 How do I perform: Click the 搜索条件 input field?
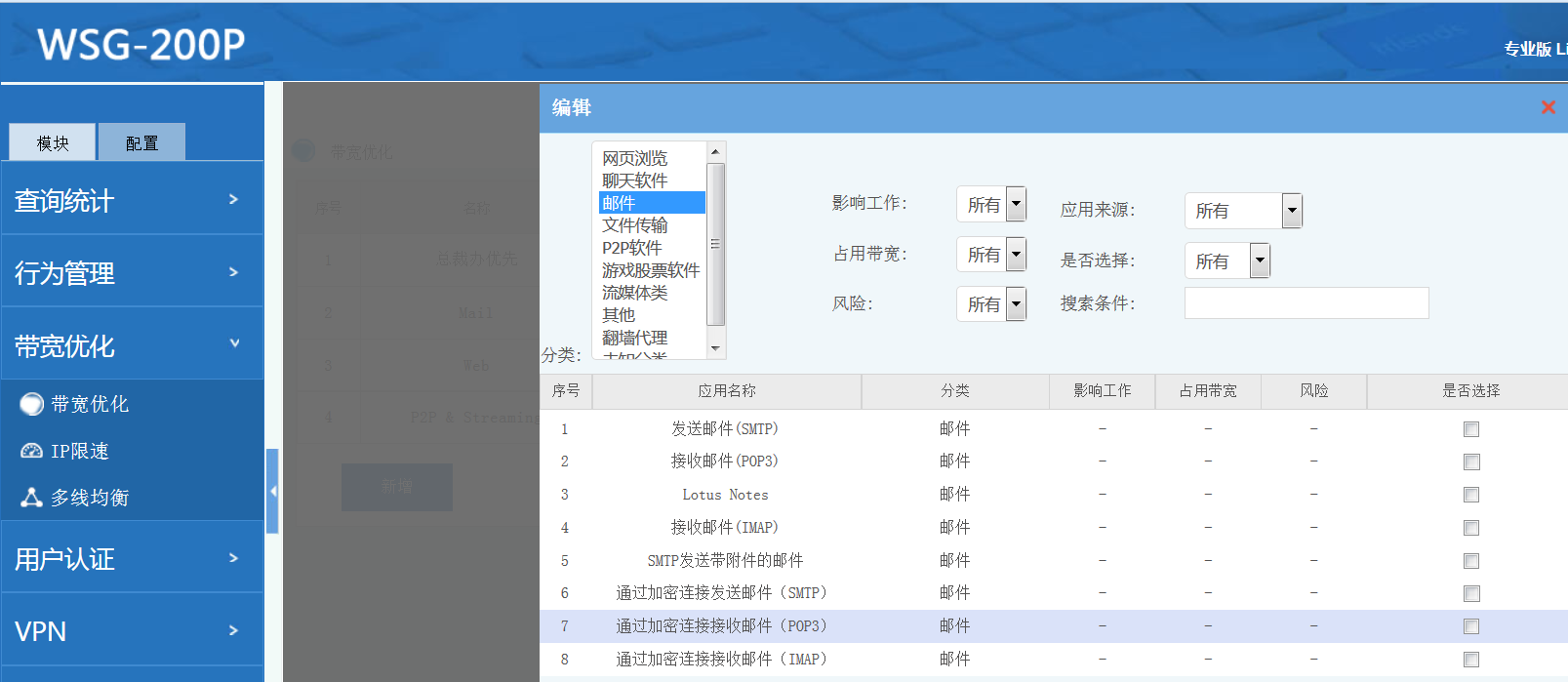coord(1306,303)
